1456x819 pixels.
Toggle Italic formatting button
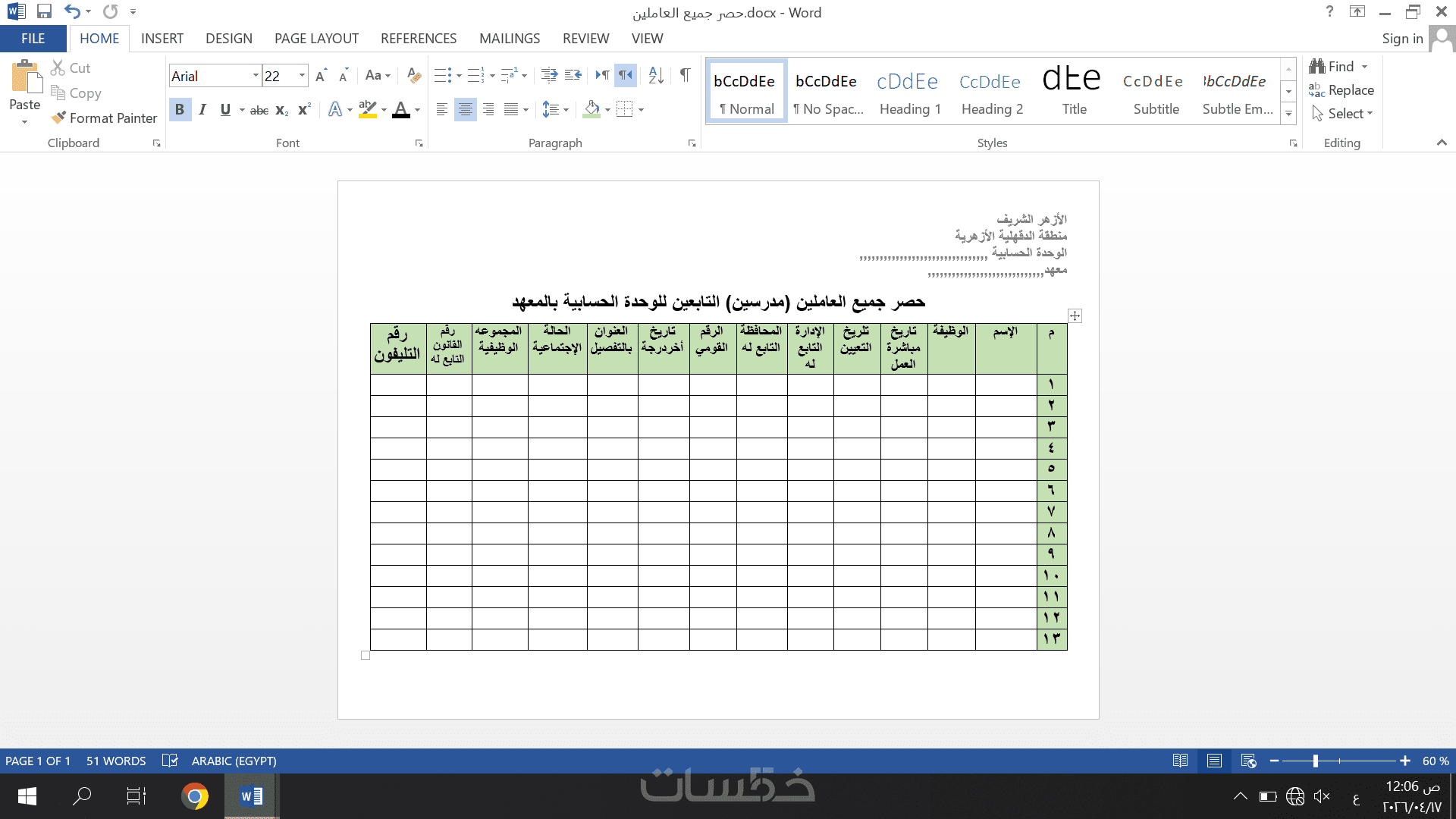click(x=202, y=110)
